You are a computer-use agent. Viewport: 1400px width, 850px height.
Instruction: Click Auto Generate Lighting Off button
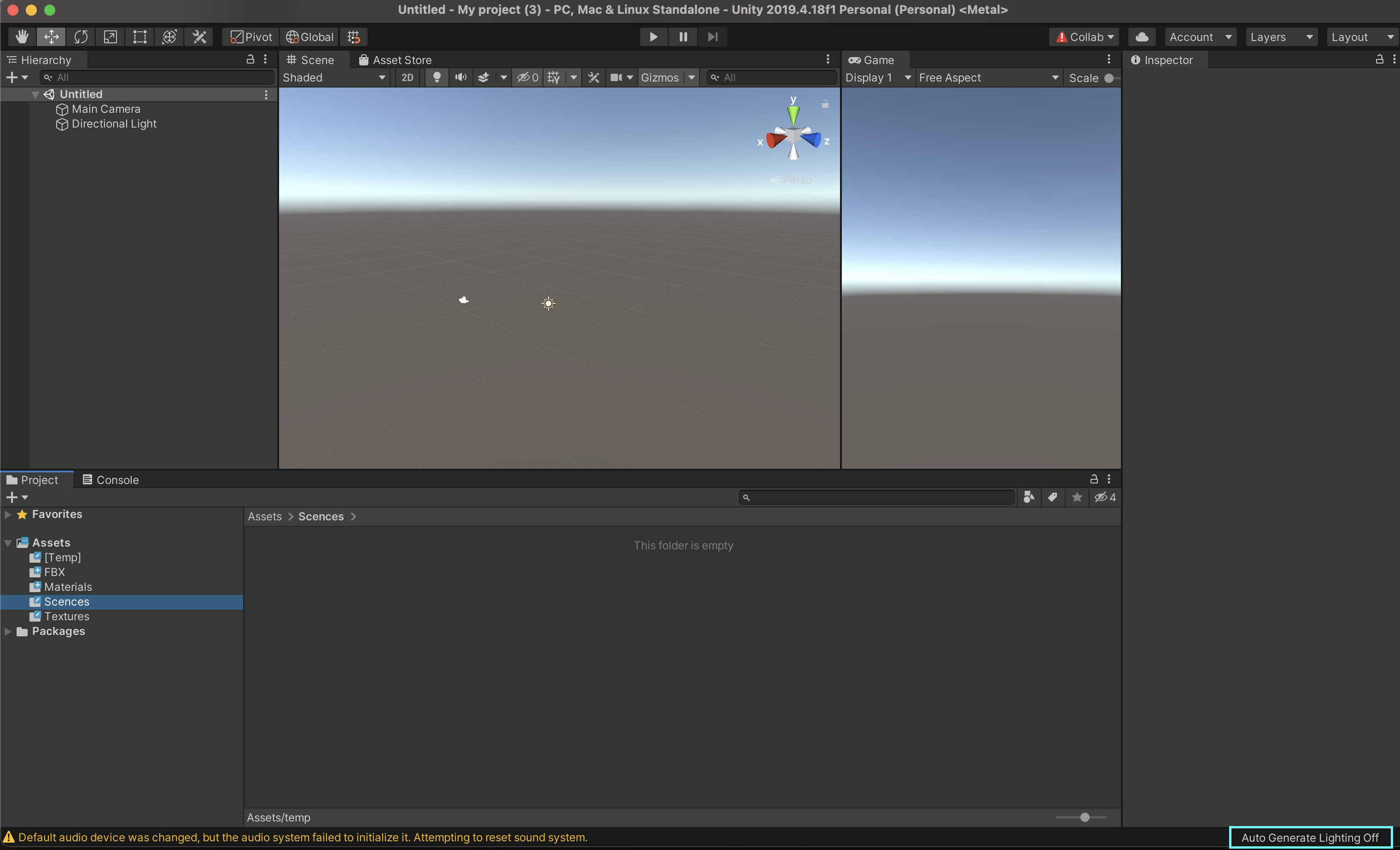point(1310,838)
